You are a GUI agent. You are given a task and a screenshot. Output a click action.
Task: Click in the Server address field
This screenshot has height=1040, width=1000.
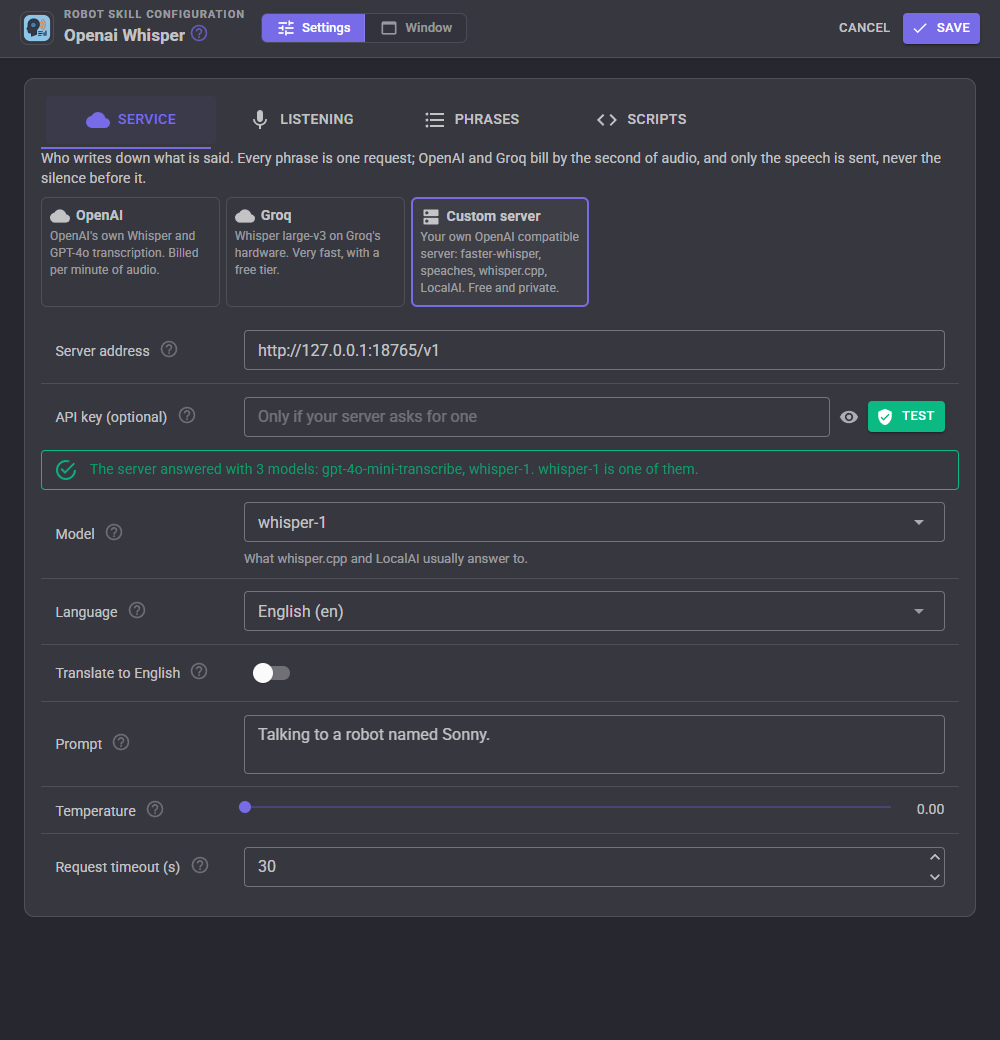pyautogui.click(x=594, y=350)
